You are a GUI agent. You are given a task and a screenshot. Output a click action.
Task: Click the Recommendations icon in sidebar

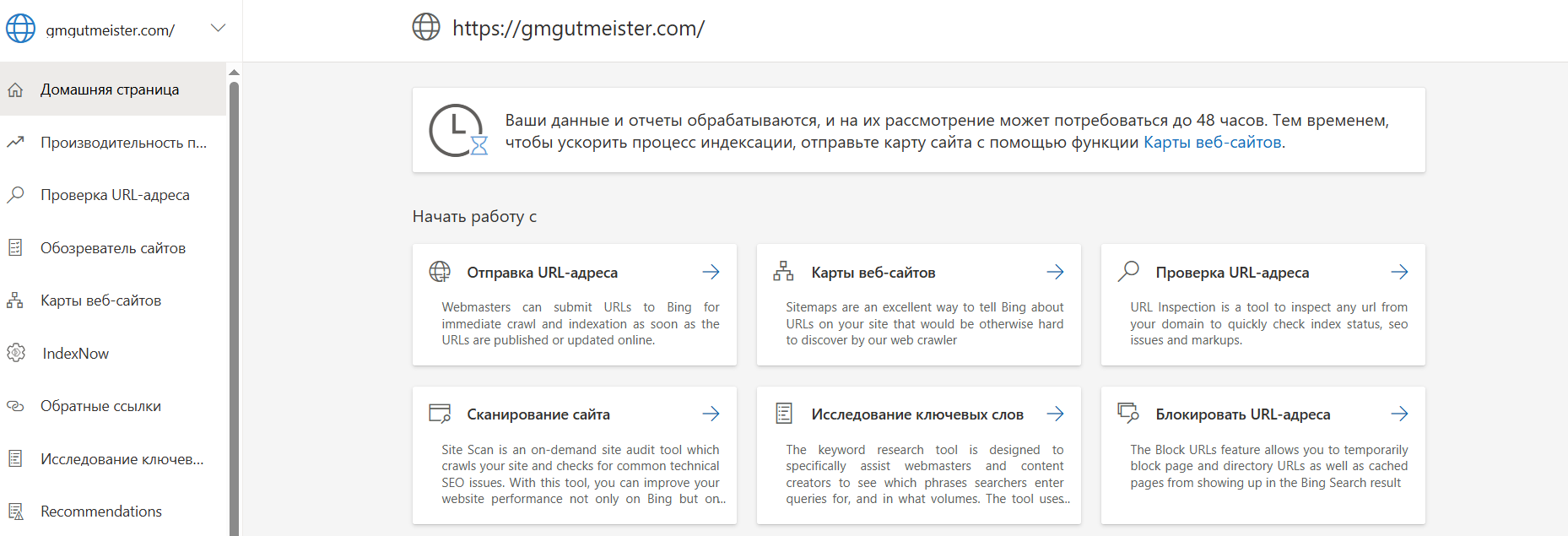pyautogui.click(x=15, y=512)
